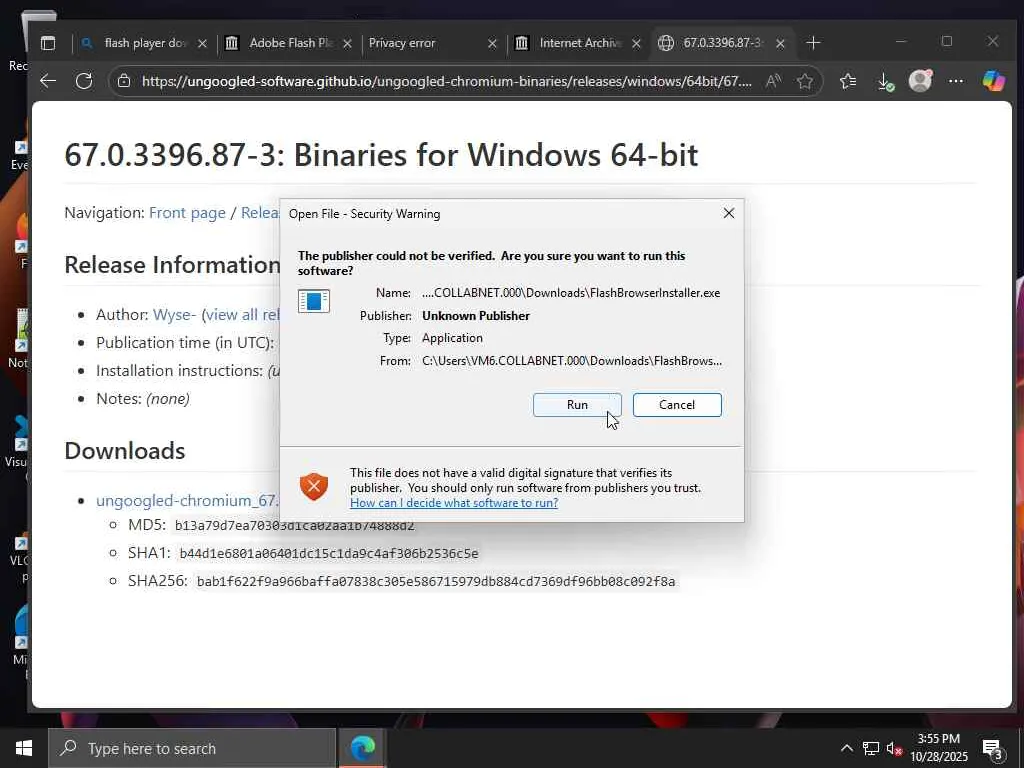Open Edge Settings and more menu

click(x=955, y=81)
